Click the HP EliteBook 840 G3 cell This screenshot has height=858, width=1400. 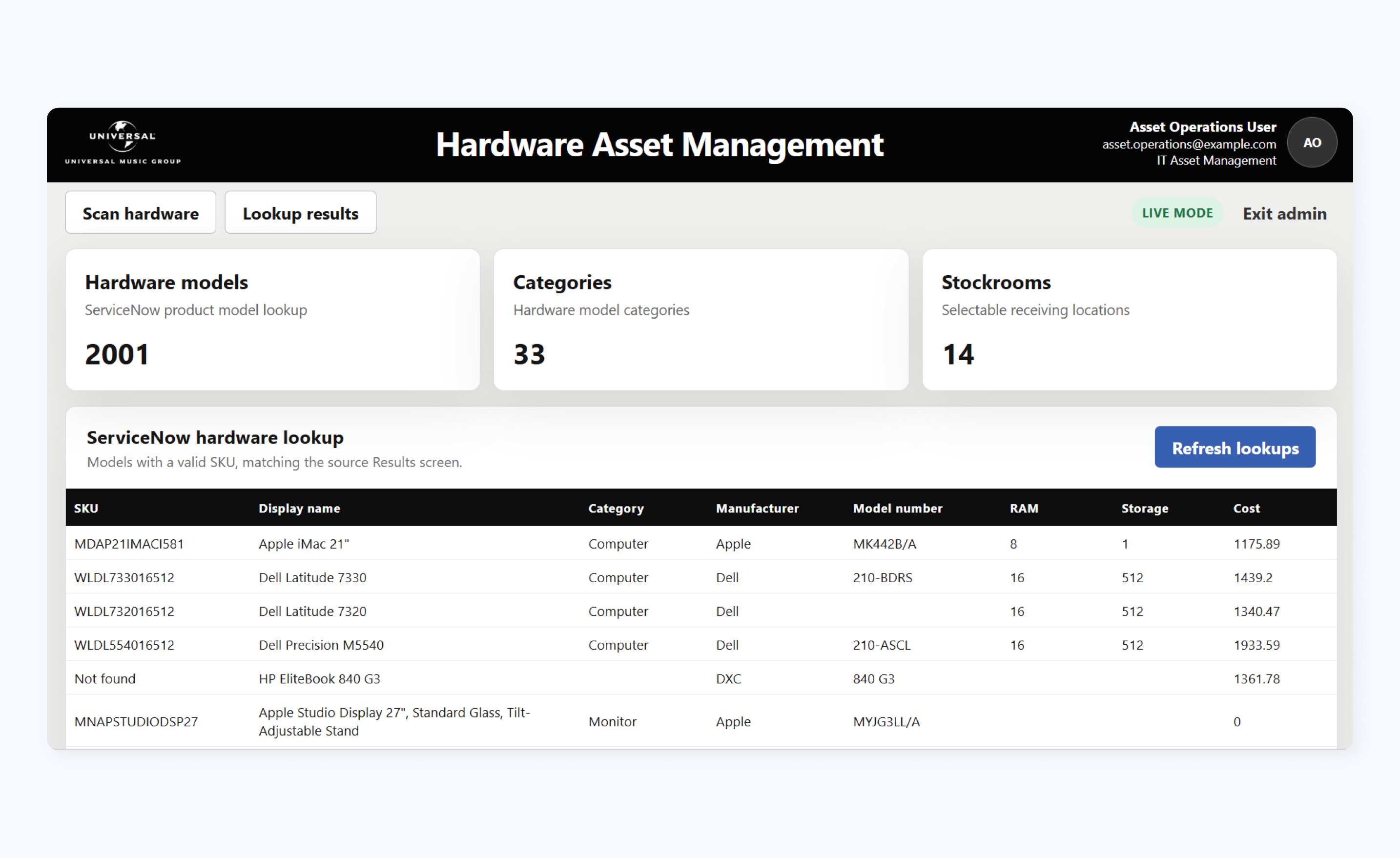click(x=319, y=678)
